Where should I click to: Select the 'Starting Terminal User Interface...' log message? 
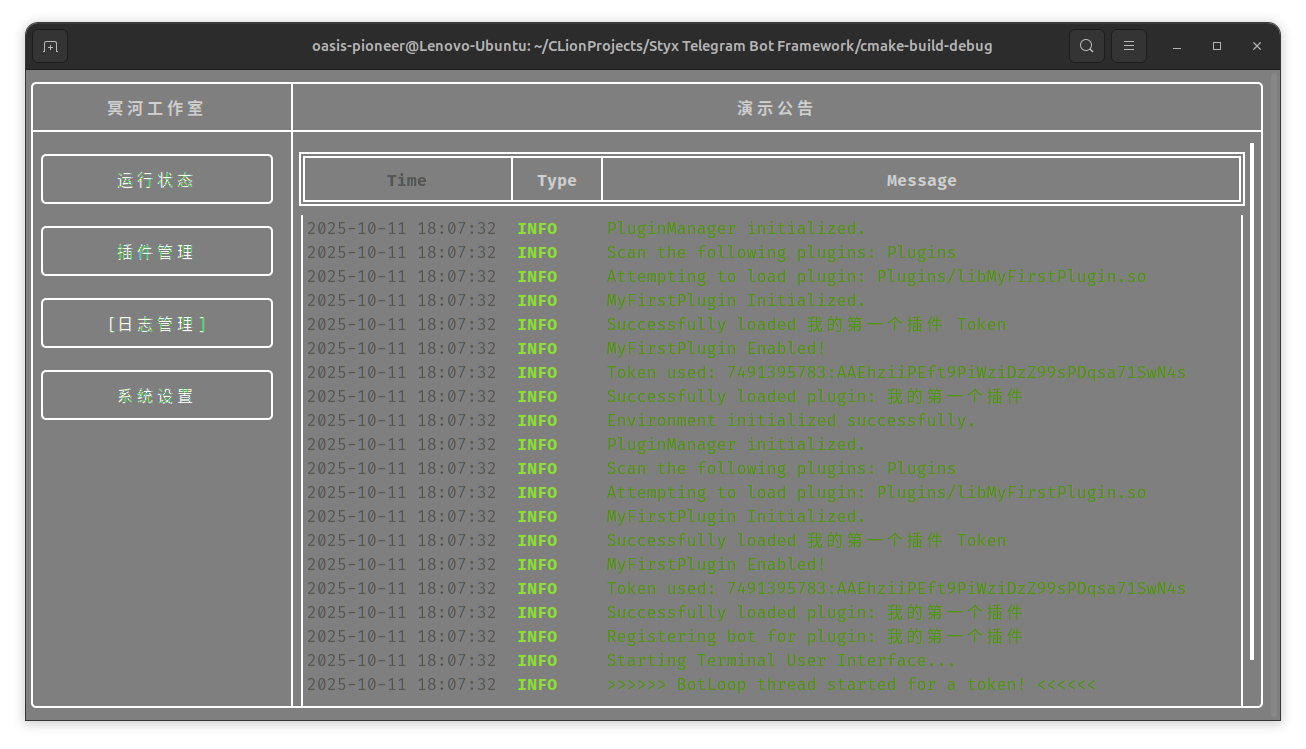click(781, 660)
